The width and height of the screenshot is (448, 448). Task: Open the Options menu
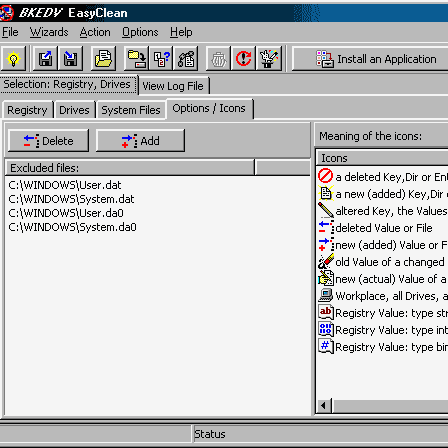coord(140,32)
